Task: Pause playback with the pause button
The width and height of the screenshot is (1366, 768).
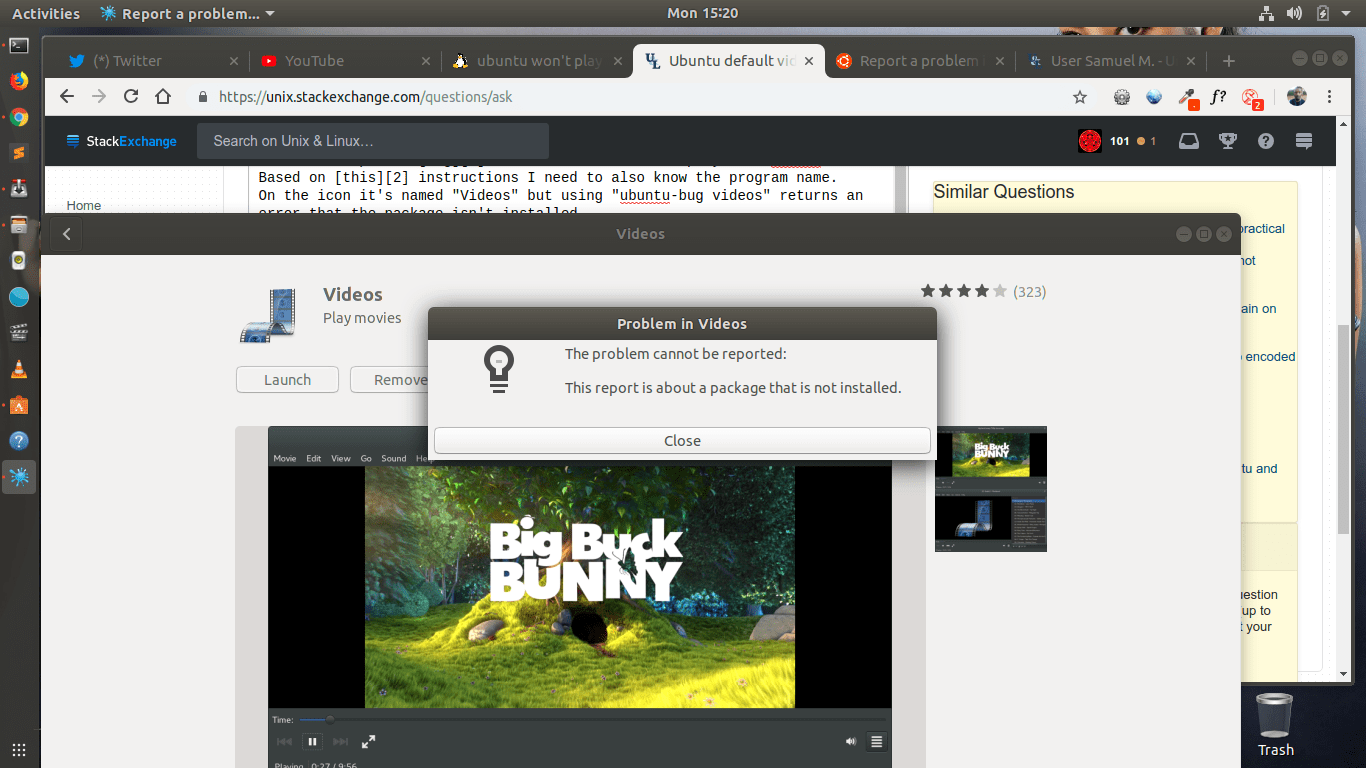Action: pyautogui.click(x=311, y=741)
